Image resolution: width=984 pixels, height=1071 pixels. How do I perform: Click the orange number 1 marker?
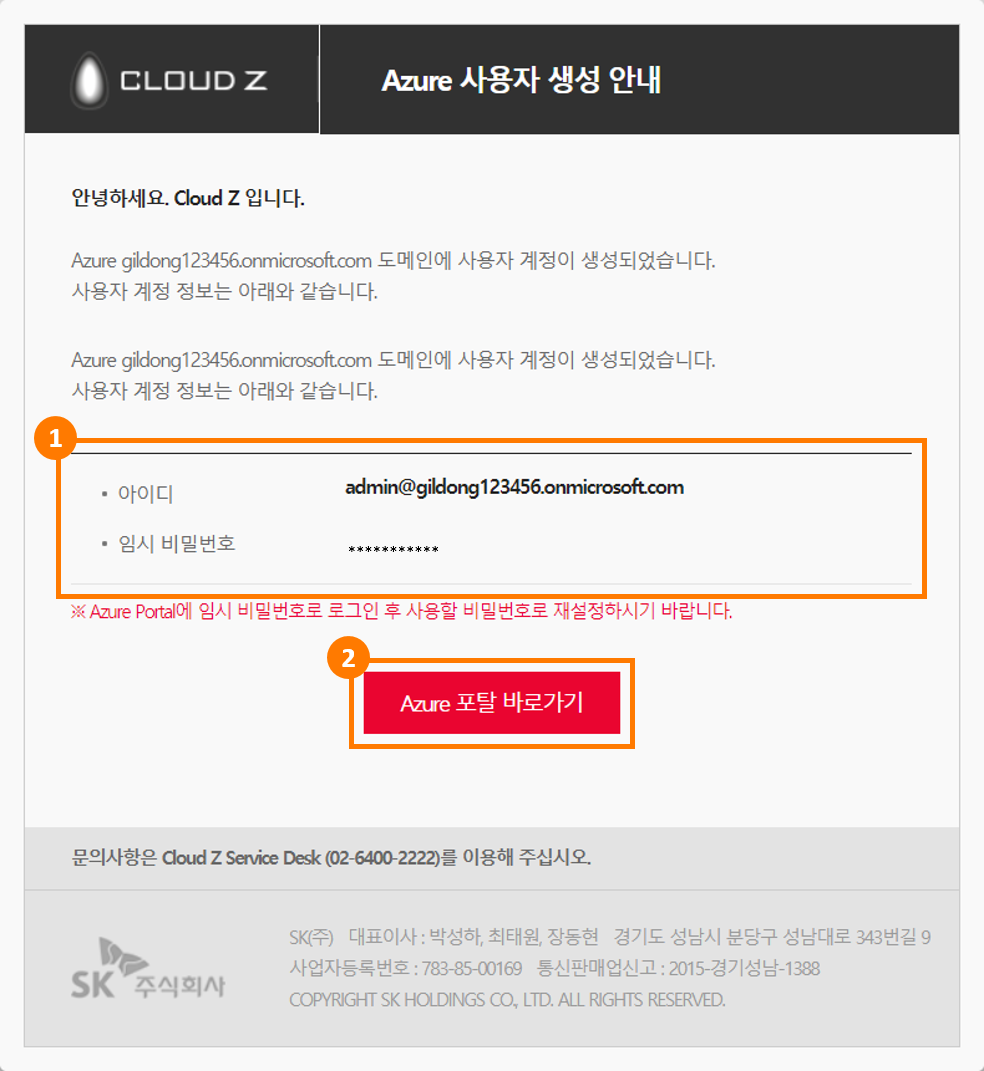(x=55, y=438)
